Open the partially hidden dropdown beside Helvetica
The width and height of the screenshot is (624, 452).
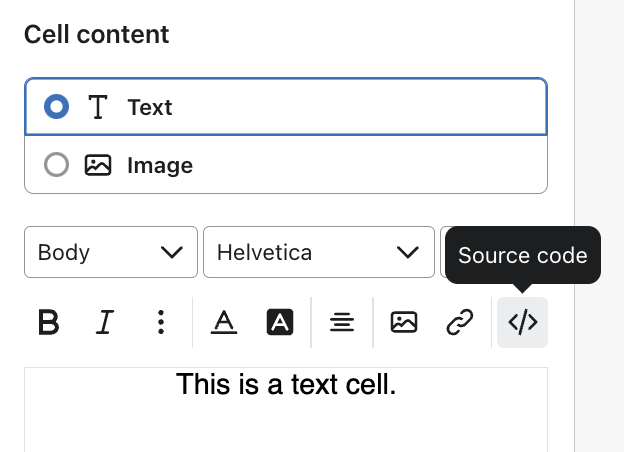tap(444, 266)
